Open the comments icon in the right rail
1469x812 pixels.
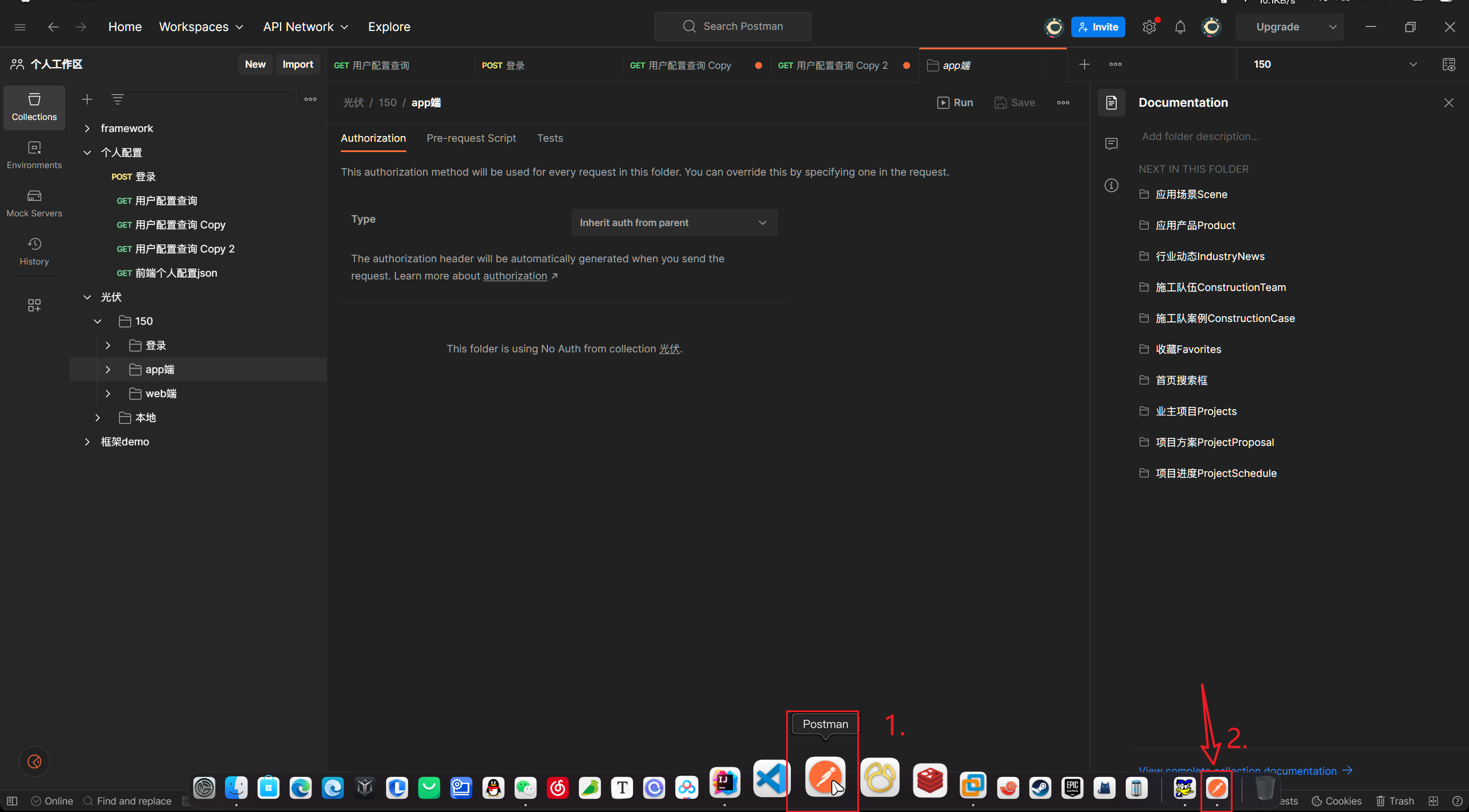click(x=1111, y=143)
